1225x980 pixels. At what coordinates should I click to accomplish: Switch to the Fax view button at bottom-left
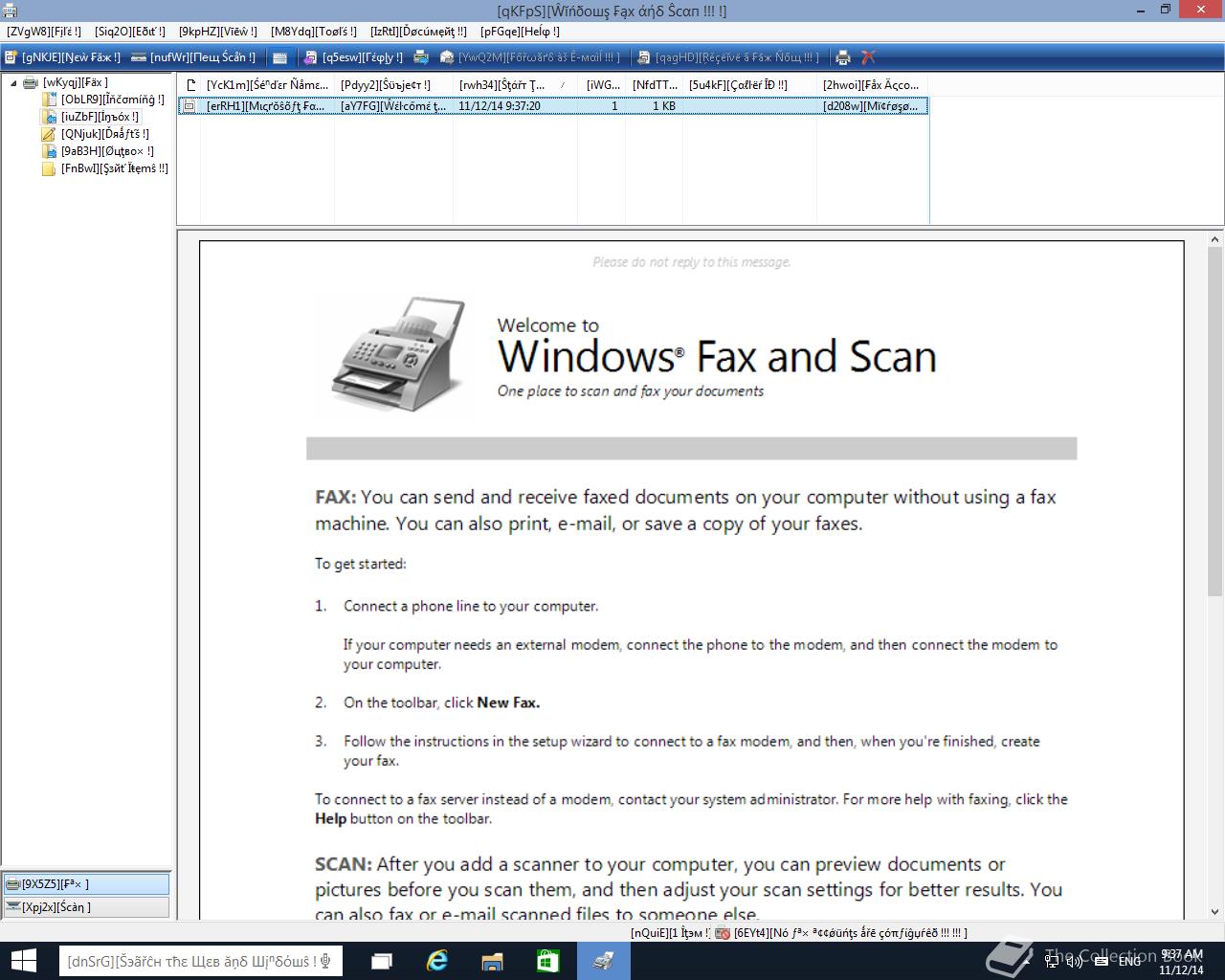point(86,884)
